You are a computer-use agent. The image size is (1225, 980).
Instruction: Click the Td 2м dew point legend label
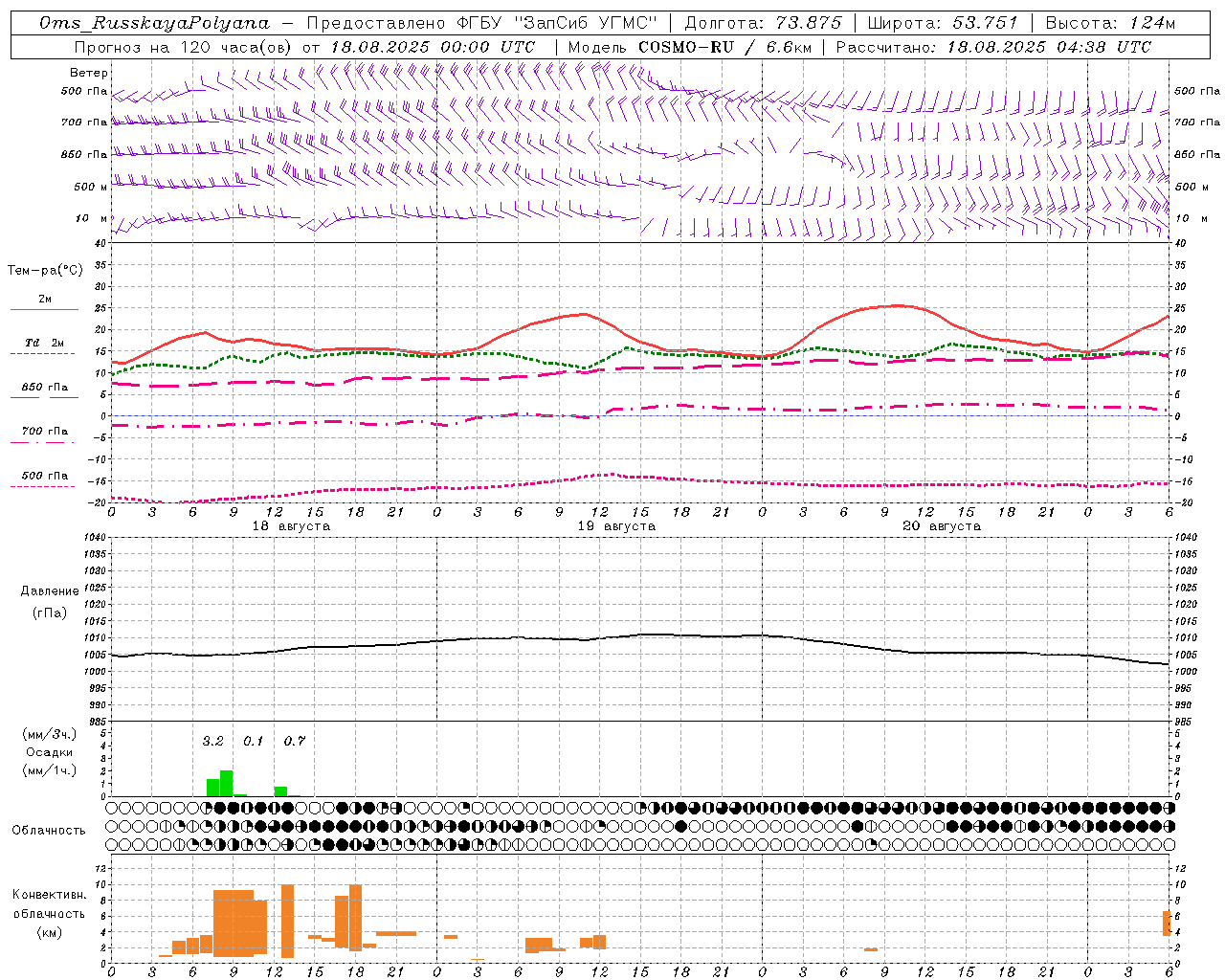click(x=45, y=343)
